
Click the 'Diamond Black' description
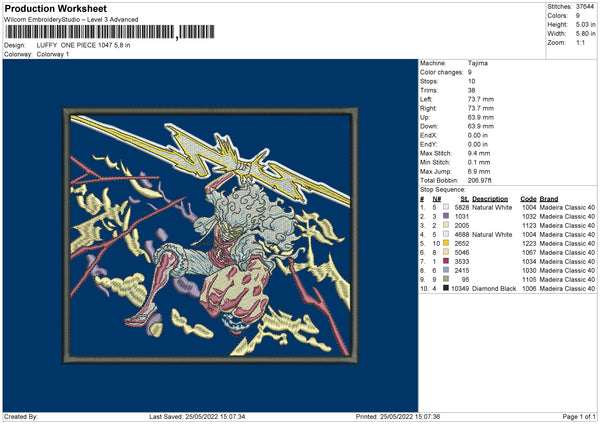click(494, 289)
